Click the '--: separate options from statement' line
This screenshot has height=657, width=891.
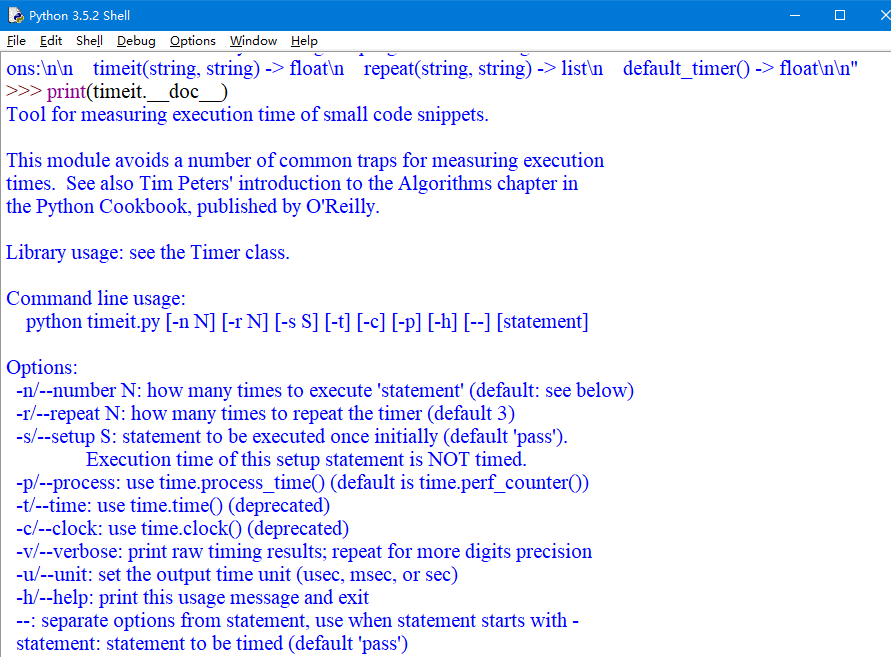[297, 620]
